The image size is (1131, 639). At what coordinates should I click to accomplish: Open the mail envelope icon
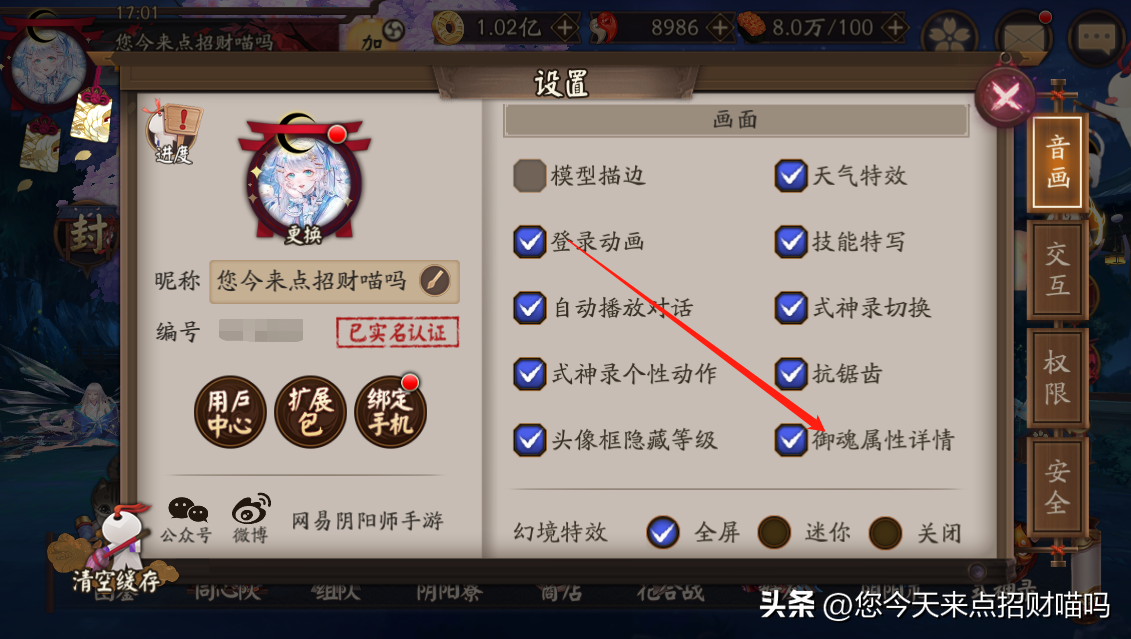click(x=1023, y=35)
